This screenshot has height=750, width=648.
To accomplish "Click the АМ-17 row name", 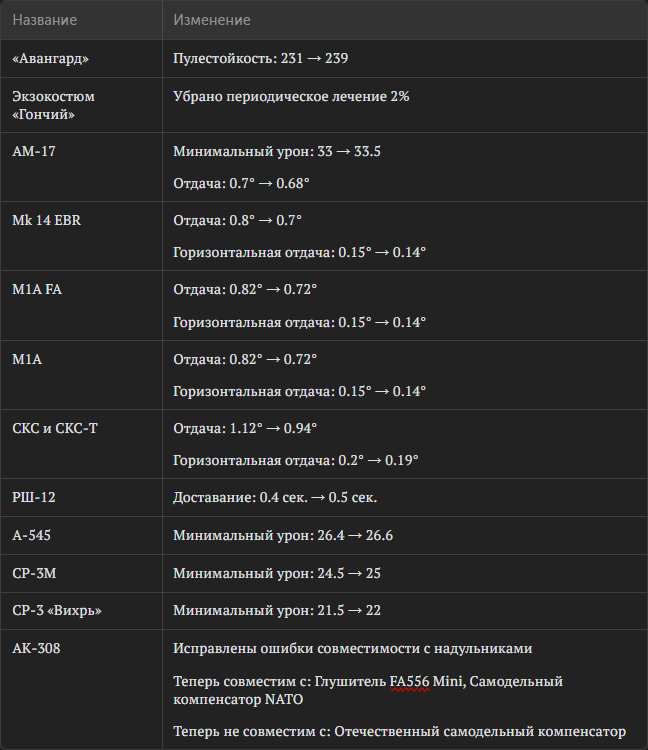I will point(34,152).
